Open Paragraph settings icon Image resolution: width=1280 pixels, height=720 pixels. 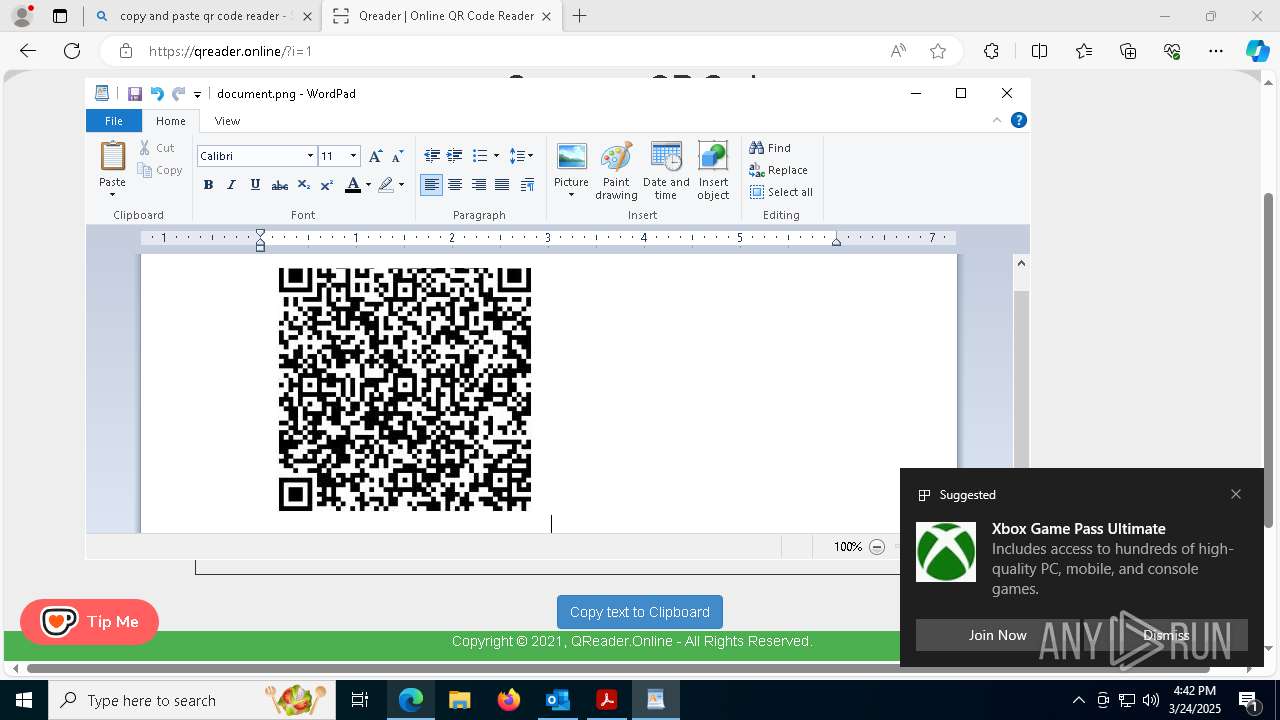coord(527,185)
